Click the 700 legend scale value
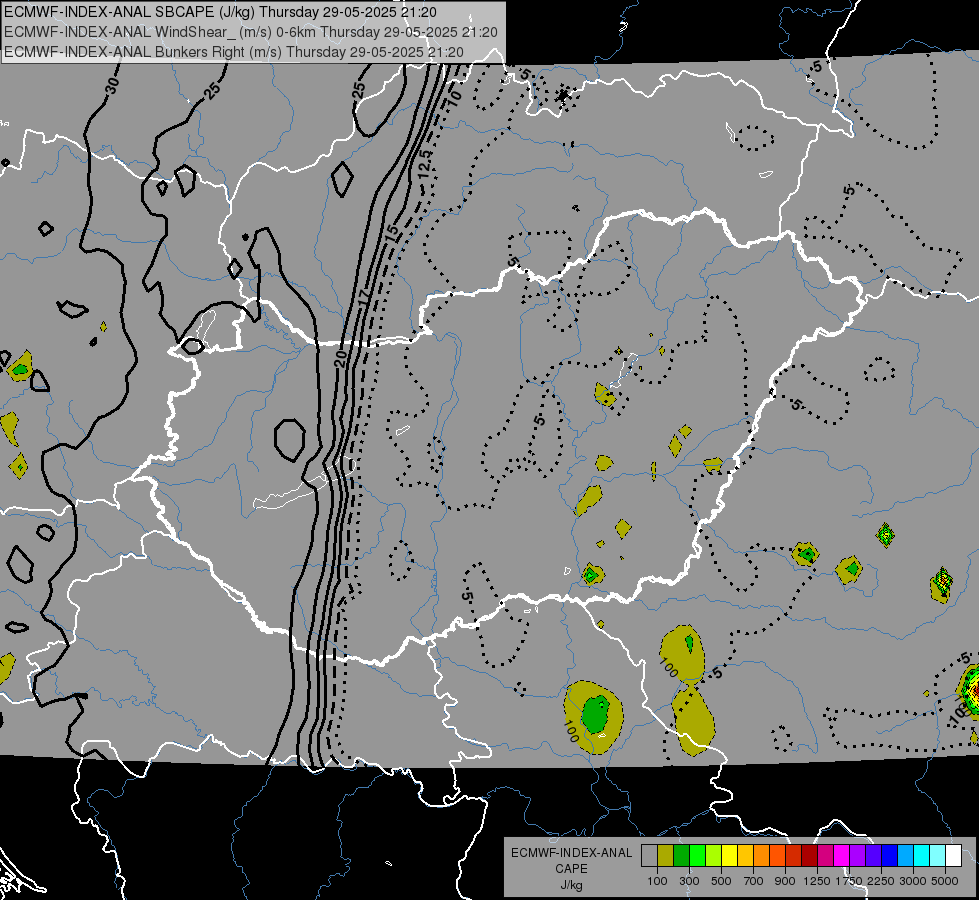Viewport: 979px width, 900px height. 754,881
